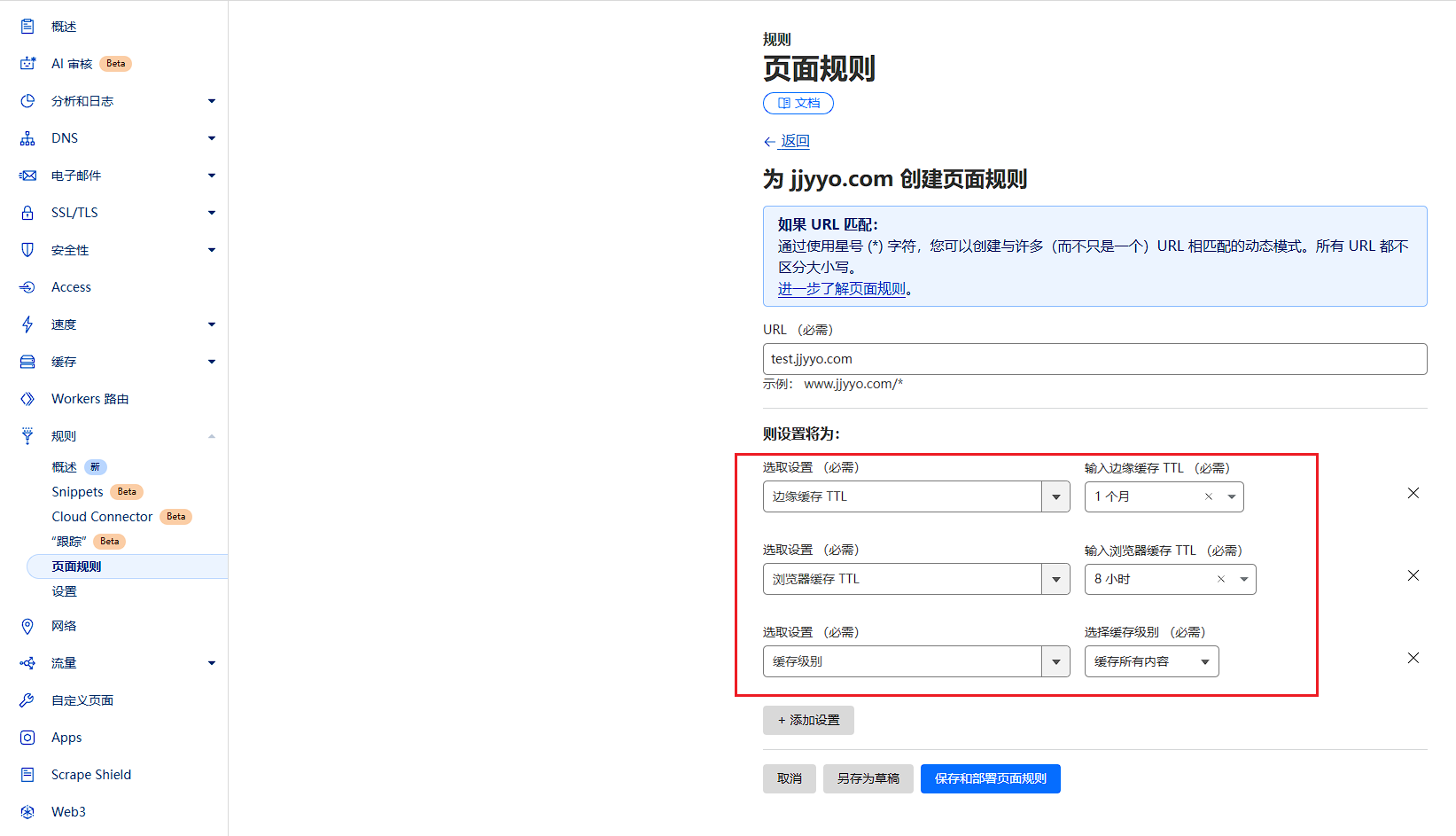The width and height of the screenshot is (1456, 836).
Task: Click the 缓存 caching icon in sidebar
Action: (x=27, y=361)
